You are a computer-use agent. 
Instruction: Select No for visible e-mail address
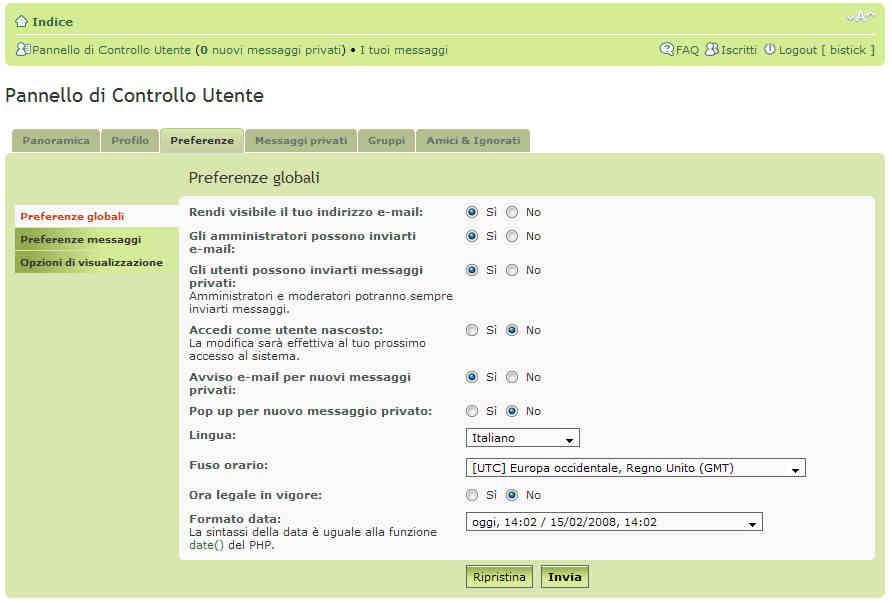512,212
